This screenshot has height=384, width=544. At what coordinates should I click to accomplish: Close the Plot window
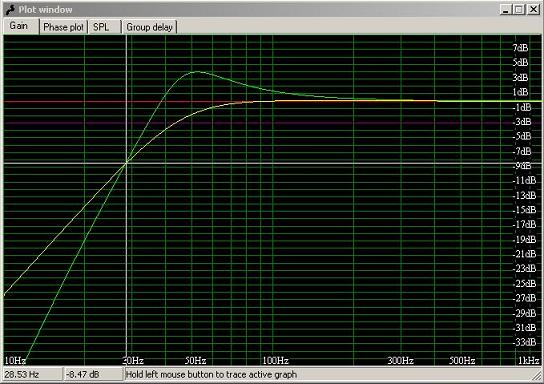[533, 10]
